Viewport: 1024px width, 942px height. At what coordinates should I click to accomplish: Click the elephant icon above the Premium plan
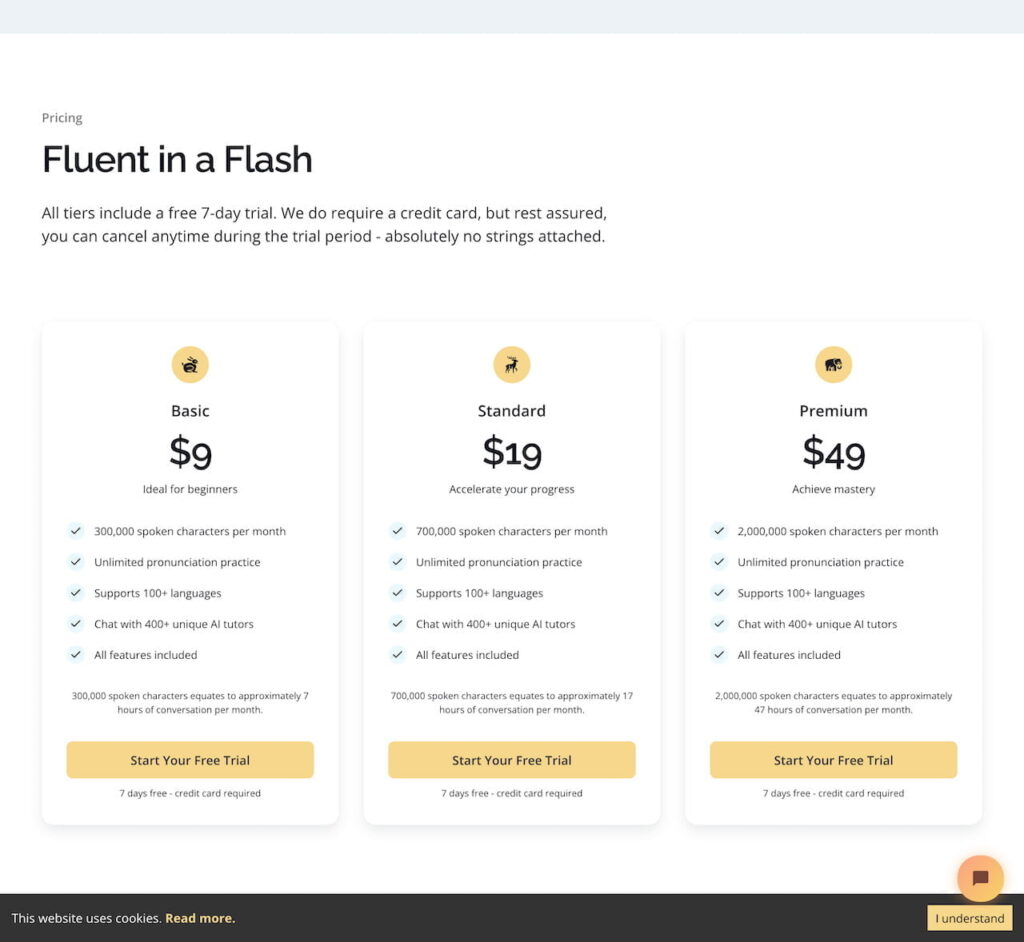833,364
